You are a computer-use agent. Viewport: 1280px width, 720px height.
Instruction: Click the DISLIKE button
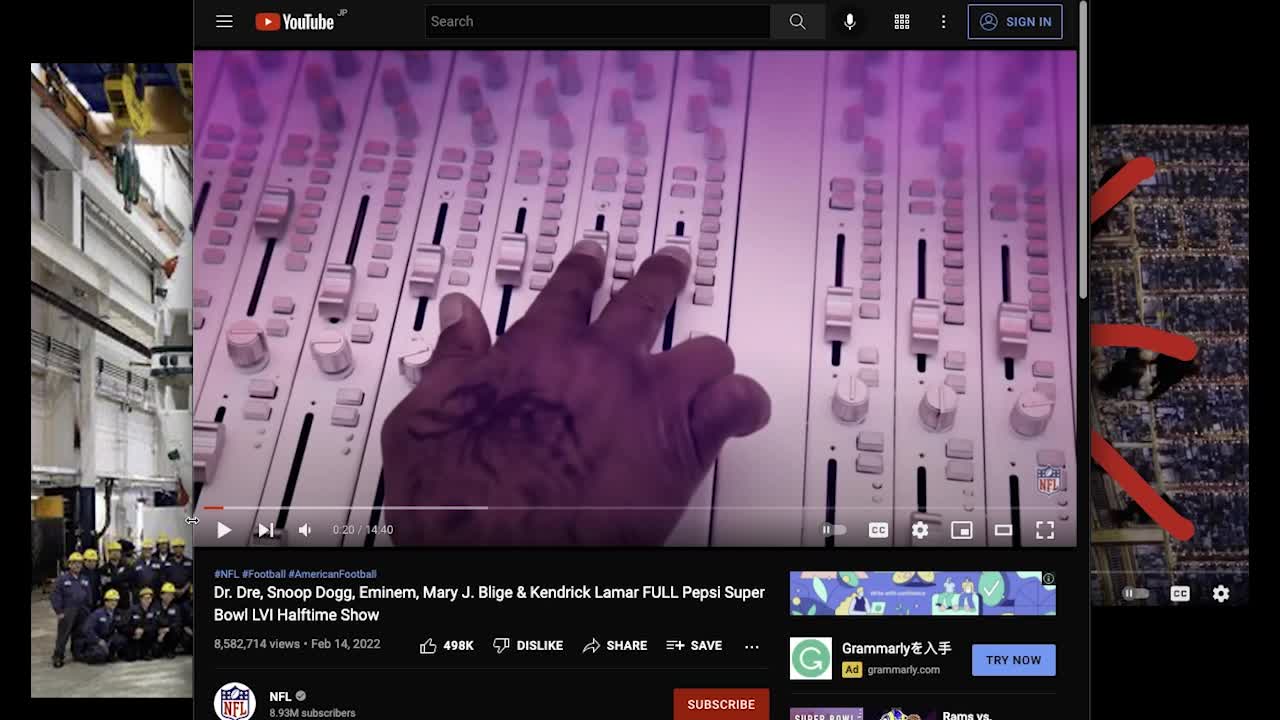[x=527, y=646]
